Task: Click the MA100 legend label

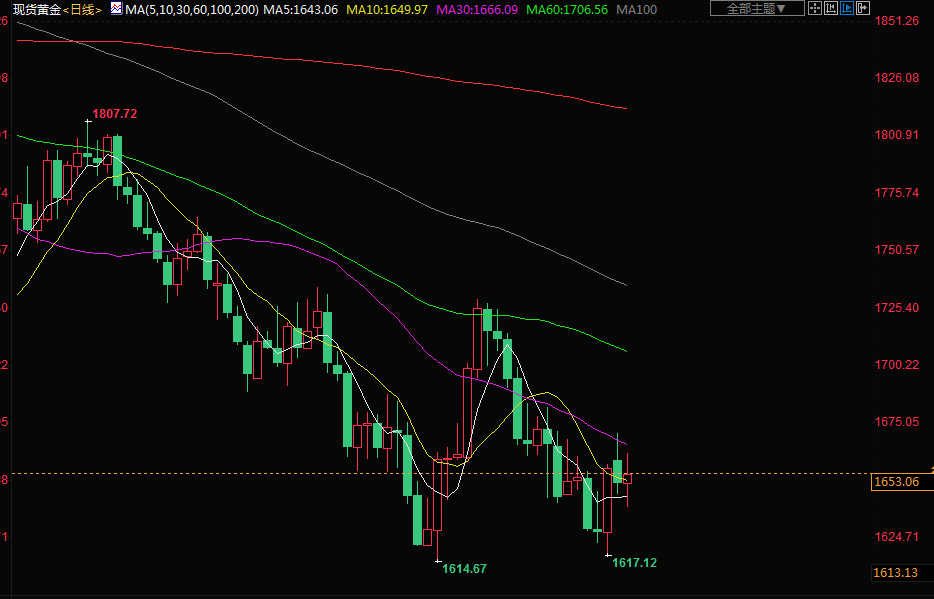Action: tap(637, 9)
